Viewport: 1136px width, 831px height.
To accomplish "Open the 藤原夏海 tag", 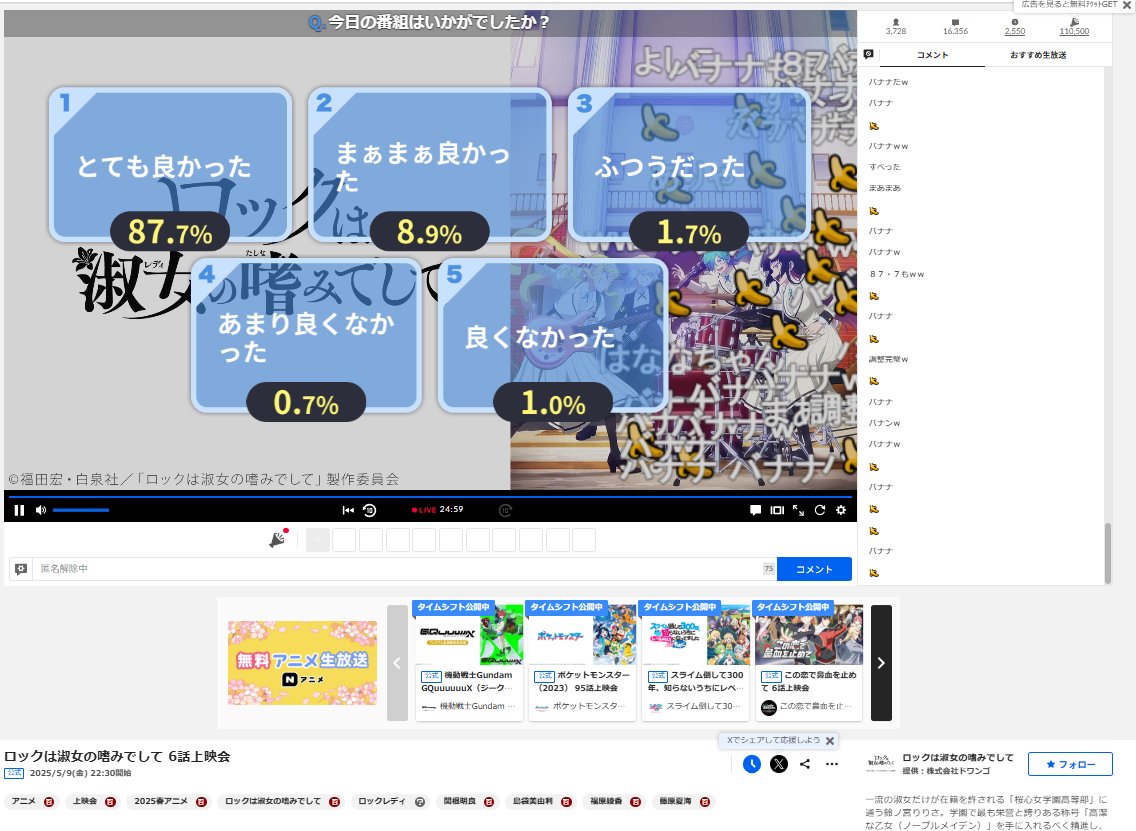I will click(x=675, y=801).
